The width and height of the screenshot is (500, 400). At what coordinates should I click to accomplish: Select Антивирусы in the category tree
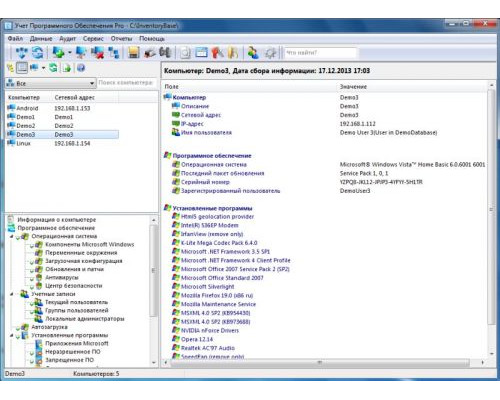pos(62,277)
